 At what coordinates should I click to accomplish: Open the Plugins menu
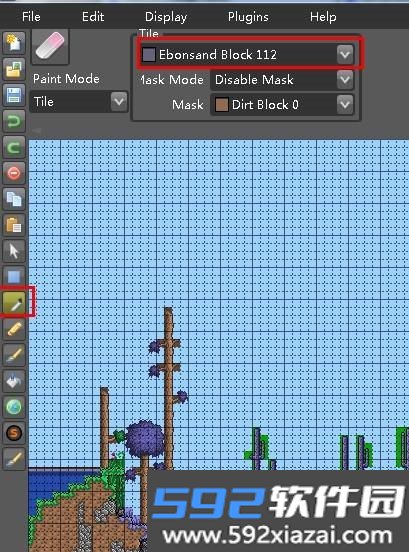pyautogui.click(x=248, y=17)
